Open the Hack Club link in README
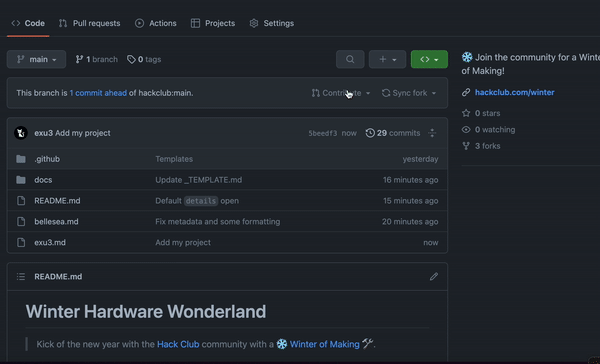This screenshot has height=364, width=600. tap(178, 344)
